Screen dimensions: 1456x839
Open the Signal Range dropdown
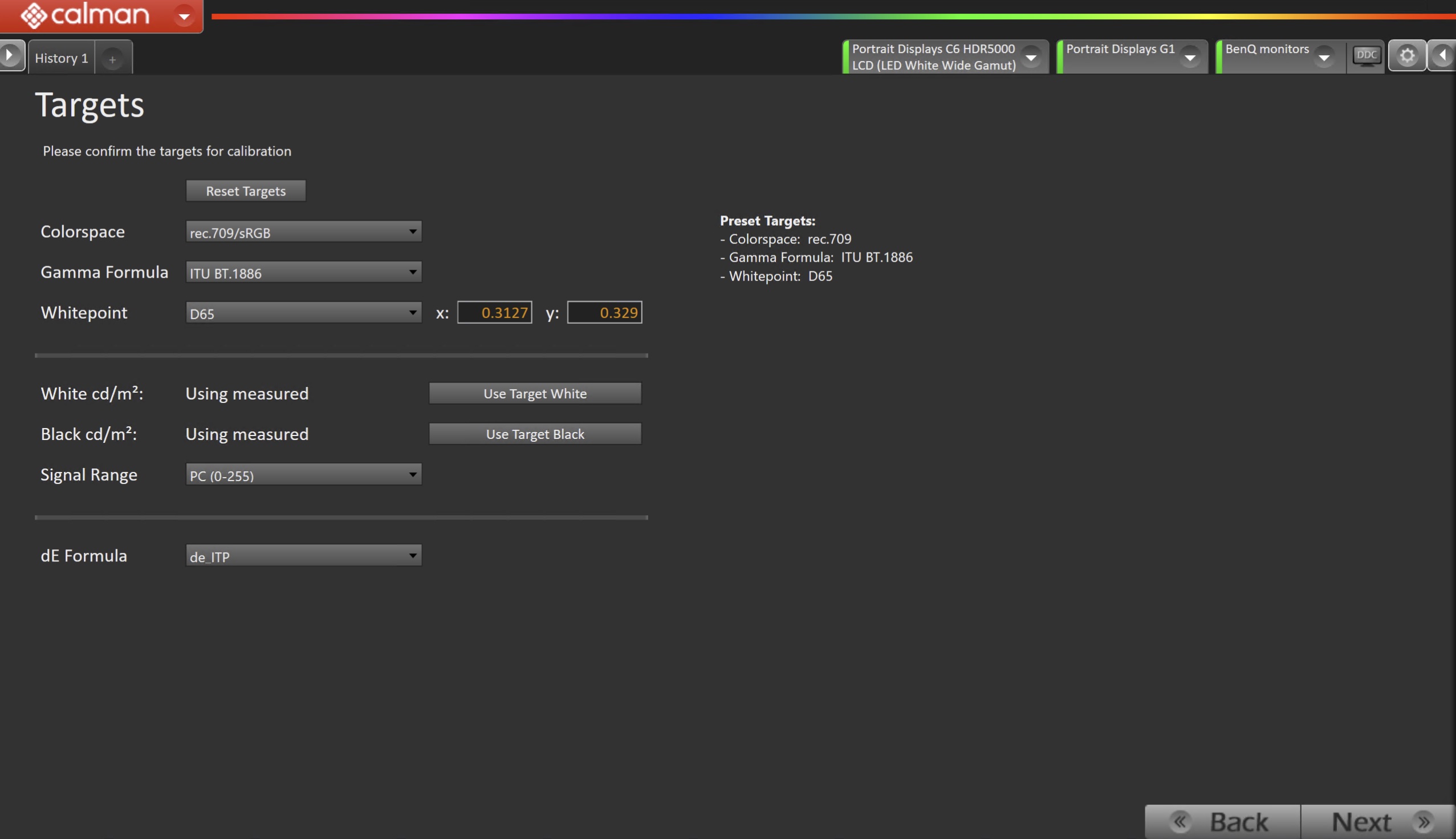click(x=303, y=475)
